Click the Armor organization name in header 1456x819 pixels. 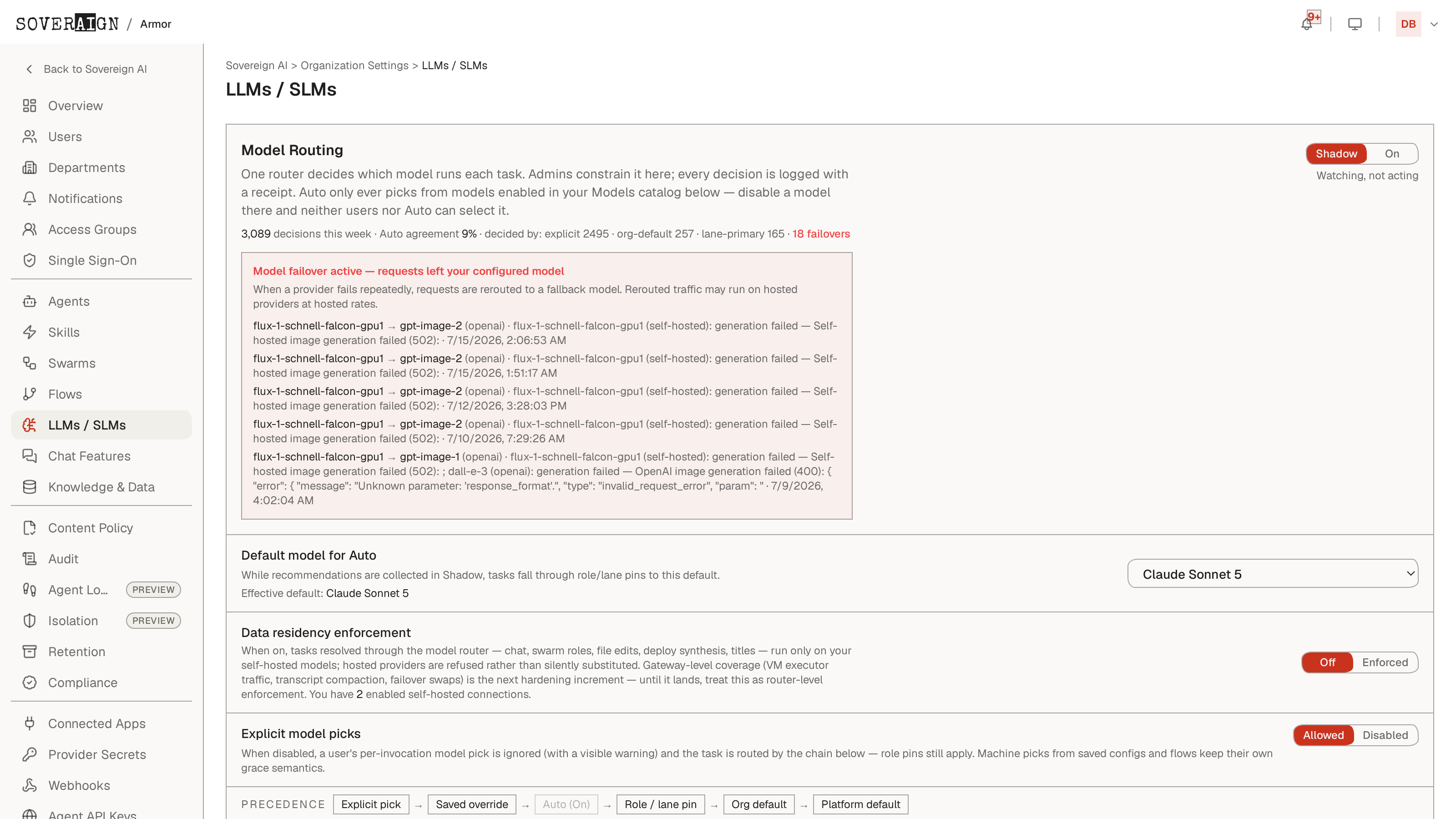click(x=156, y=24)
